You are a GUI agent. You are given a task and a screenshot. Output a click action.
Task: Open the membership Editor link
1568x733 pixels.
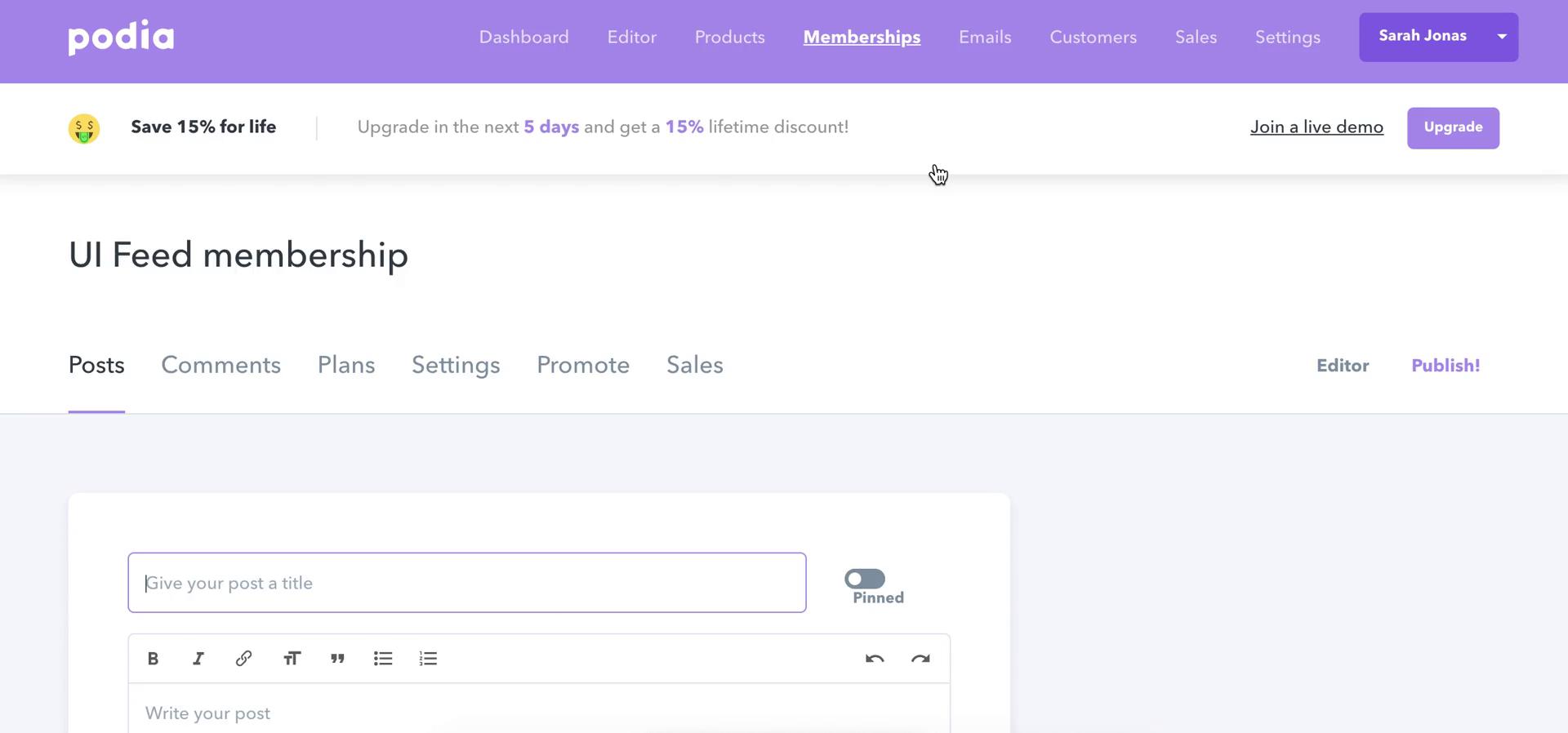[x=1343, y=366]
